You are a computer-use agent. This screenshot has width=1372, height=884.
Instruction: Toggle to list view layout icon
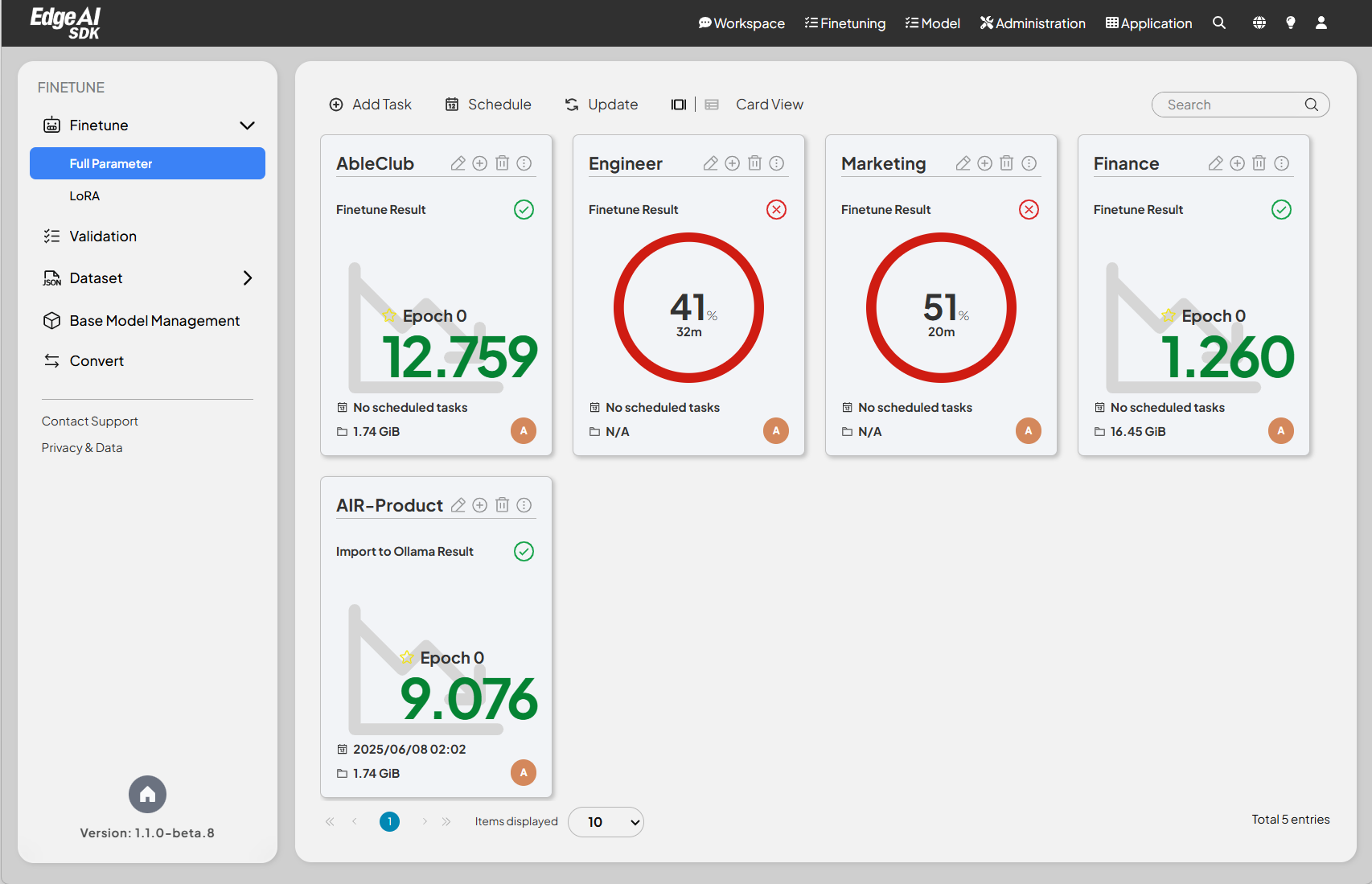click(712, 105)
